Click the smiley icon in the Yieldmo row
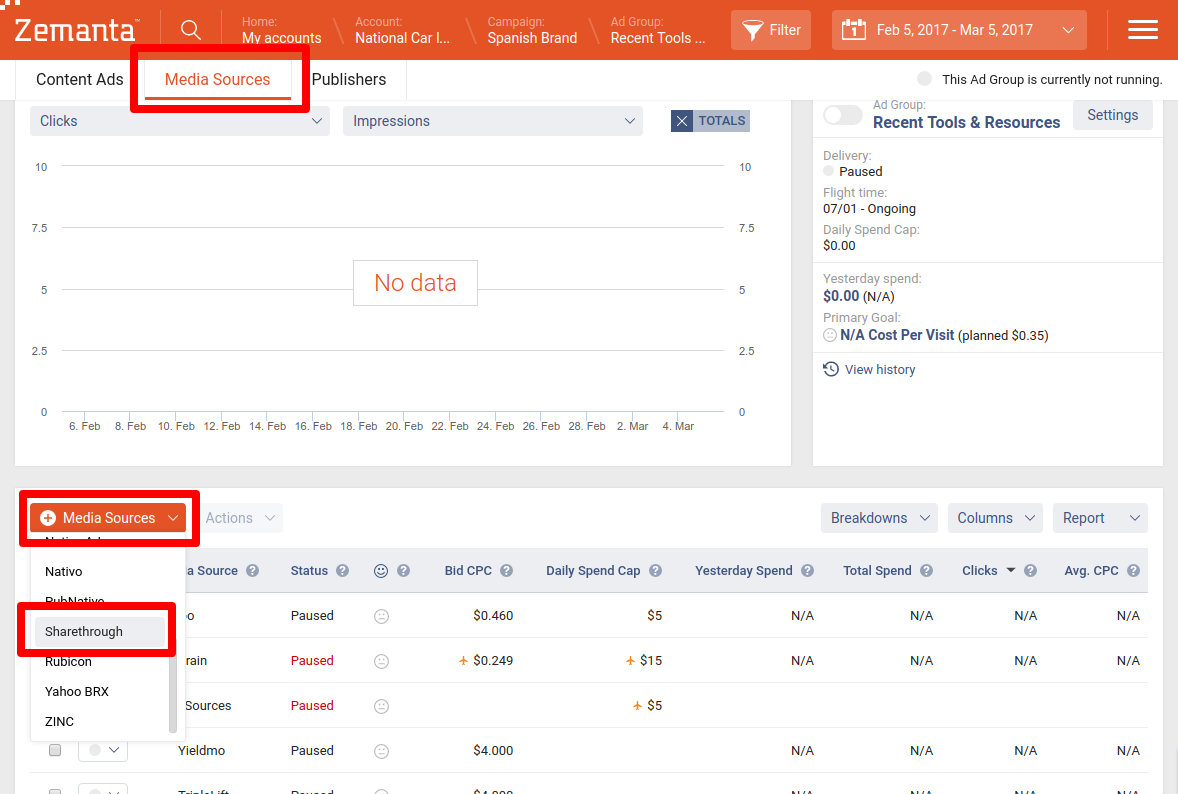Screen dimensions: 1178x794 tap(382, 751)
